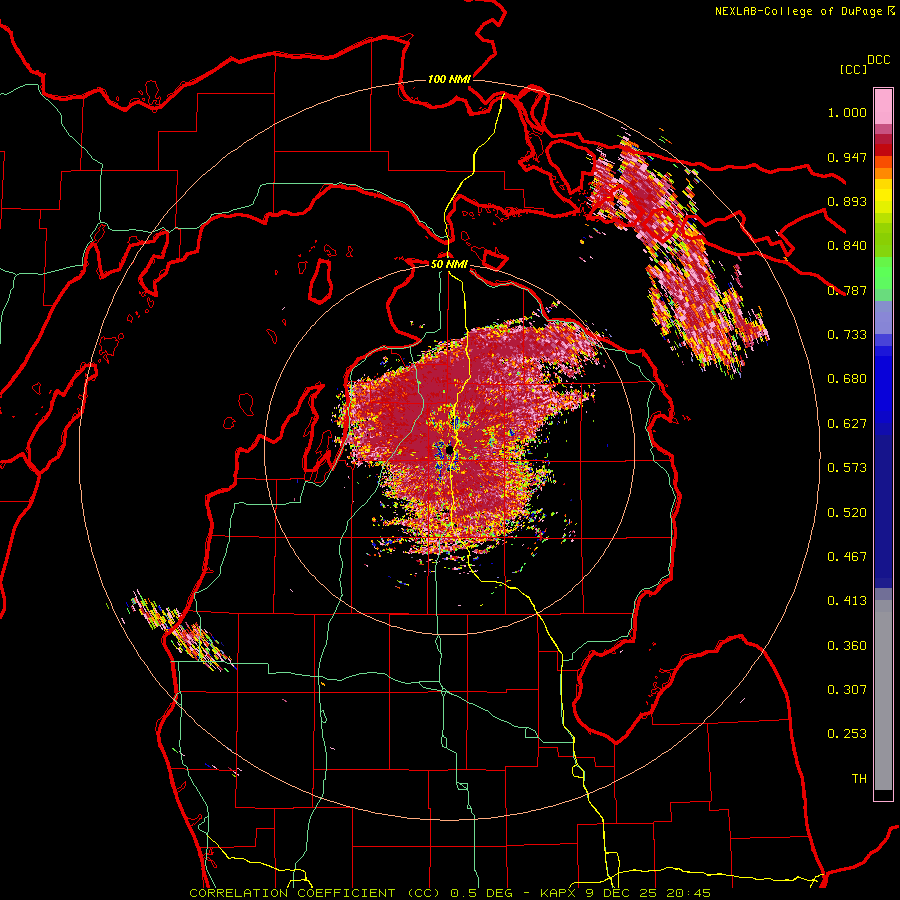Click the 0.307 scale value
The width and height of the screenshot is (900, 900).
(x=847, y=690)
